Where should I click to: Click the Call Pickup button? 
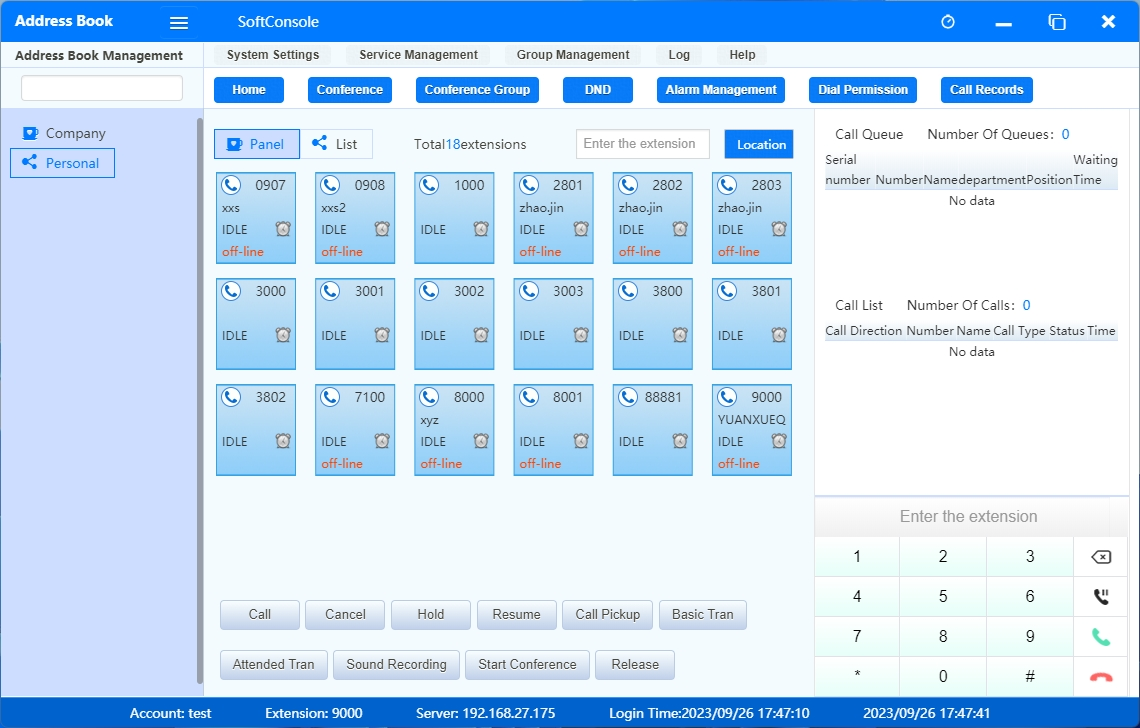(x=607, y=615)
